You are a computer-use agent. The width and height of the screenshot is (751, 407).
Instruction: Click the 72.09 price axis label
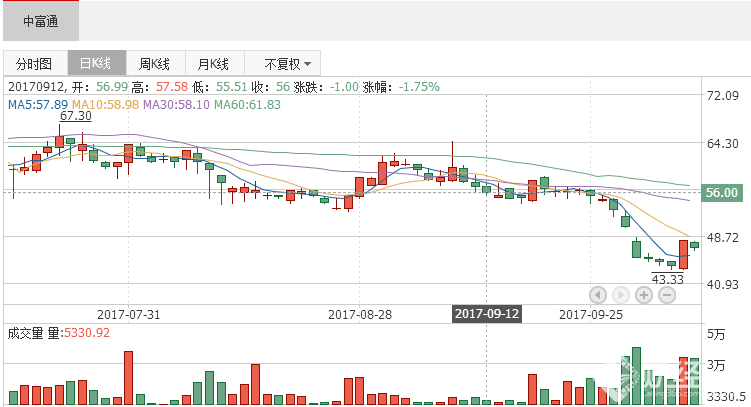723,96
